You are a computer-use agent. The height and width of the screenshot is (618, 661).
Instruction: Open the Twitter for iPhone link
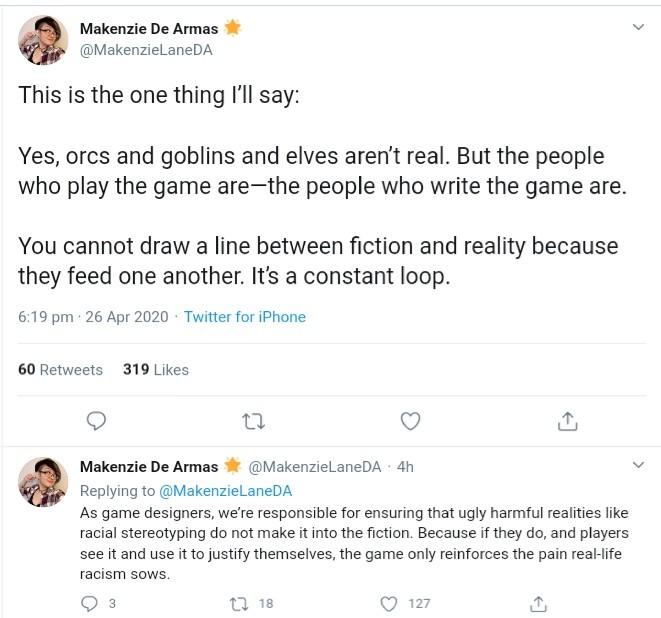pyautogui.click(x=245, y=317)
